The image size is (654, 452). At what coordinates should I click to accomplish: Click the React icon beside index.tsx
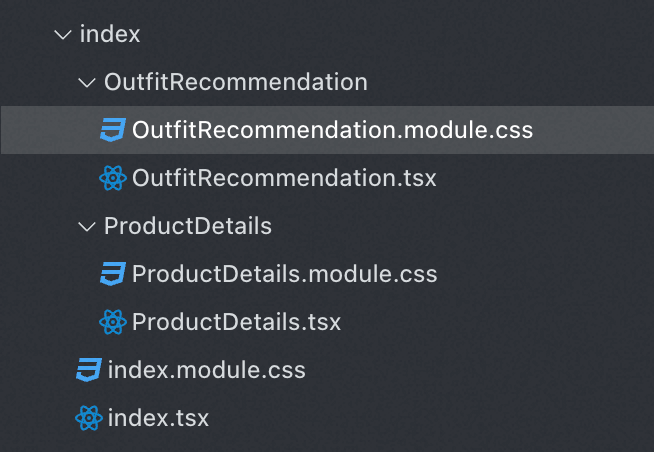pyautogui.click(x=89, y=418)
